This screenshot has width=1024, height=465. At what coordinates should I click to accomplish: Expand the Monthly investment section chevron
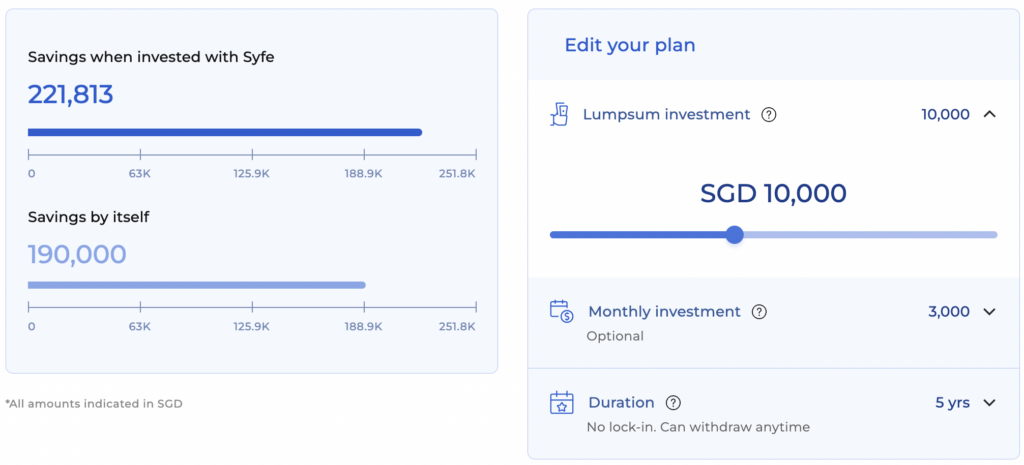(x=989, y=312)
